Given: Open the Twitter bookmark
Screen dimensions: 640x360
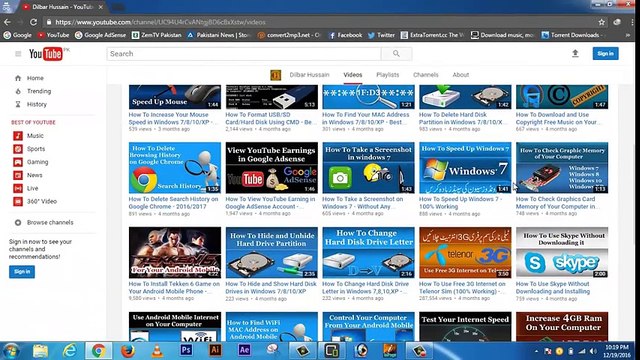Looking at the screenshot, I should click(x=381, y=35).
